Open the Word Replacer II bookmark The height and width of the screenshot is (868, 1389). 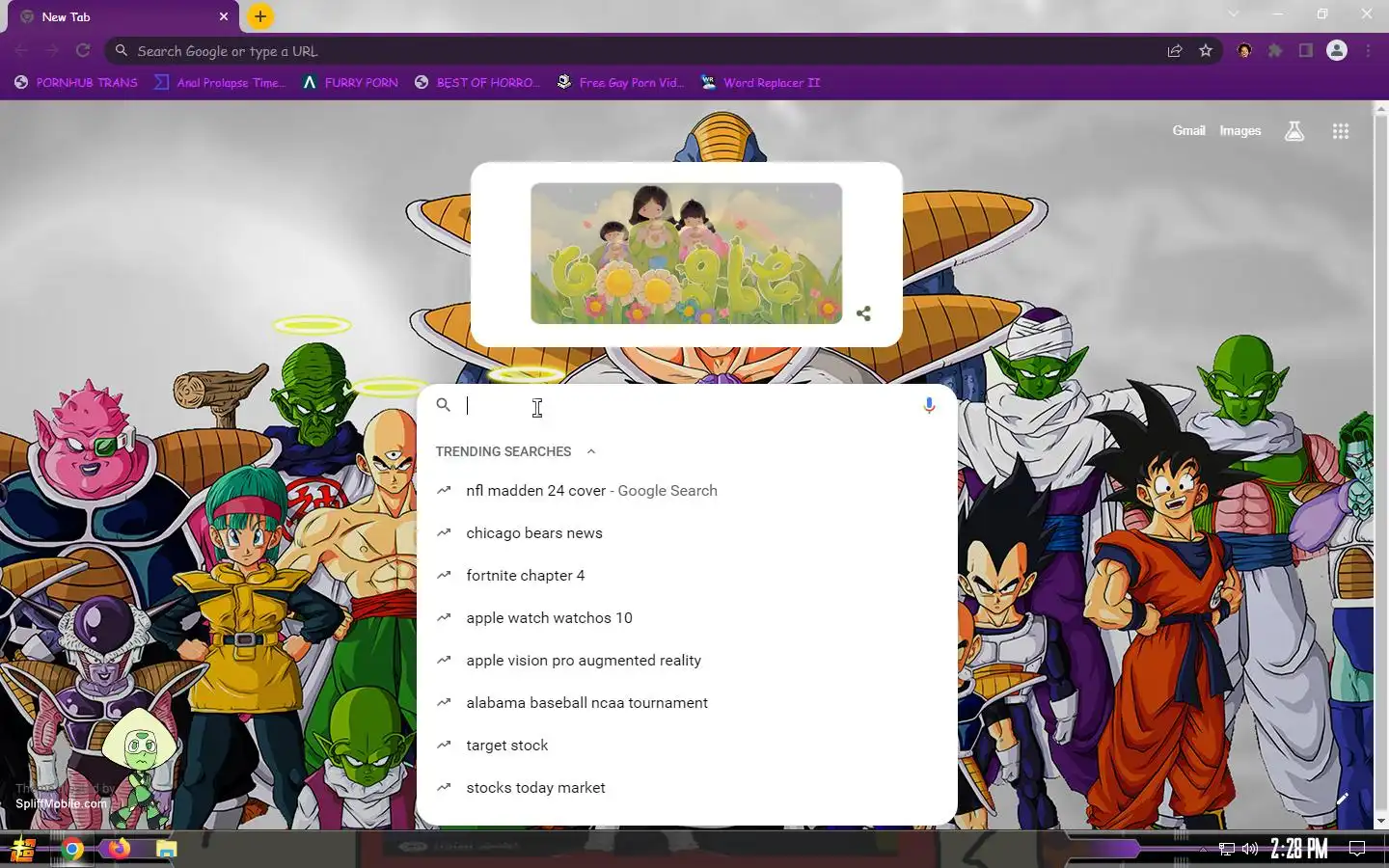pos(760,83)
